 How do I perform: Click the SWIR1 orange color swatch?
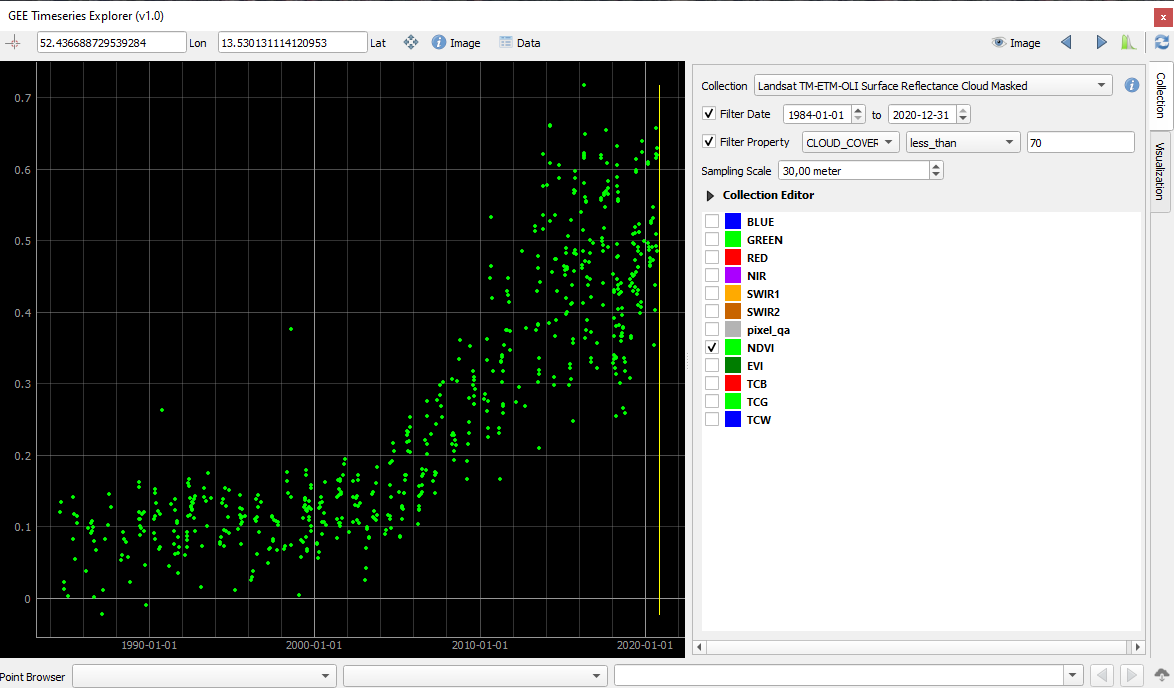point(733,293)
